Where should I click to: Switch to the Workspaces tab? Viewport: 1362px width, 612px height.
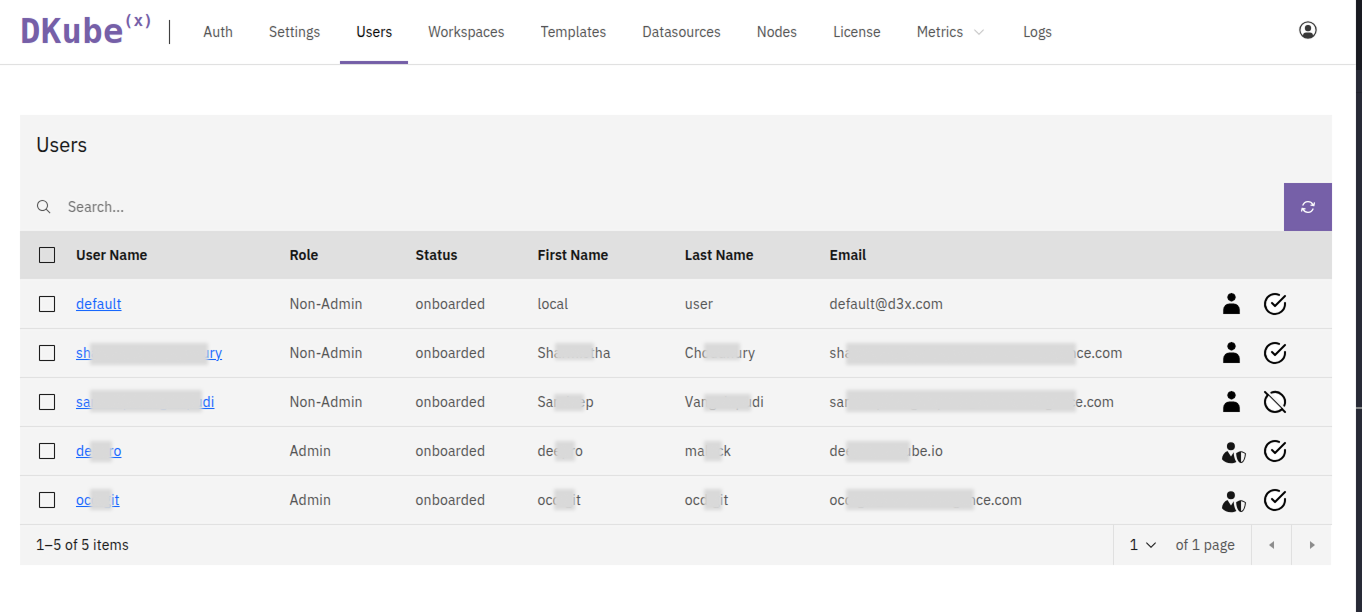coord(466,32)
